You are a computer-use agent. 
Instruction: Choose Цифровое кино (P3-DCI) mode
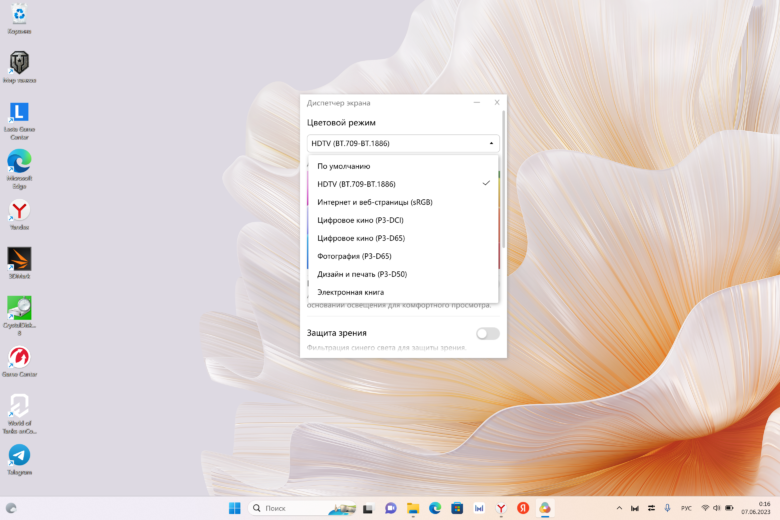click(403, 220)
